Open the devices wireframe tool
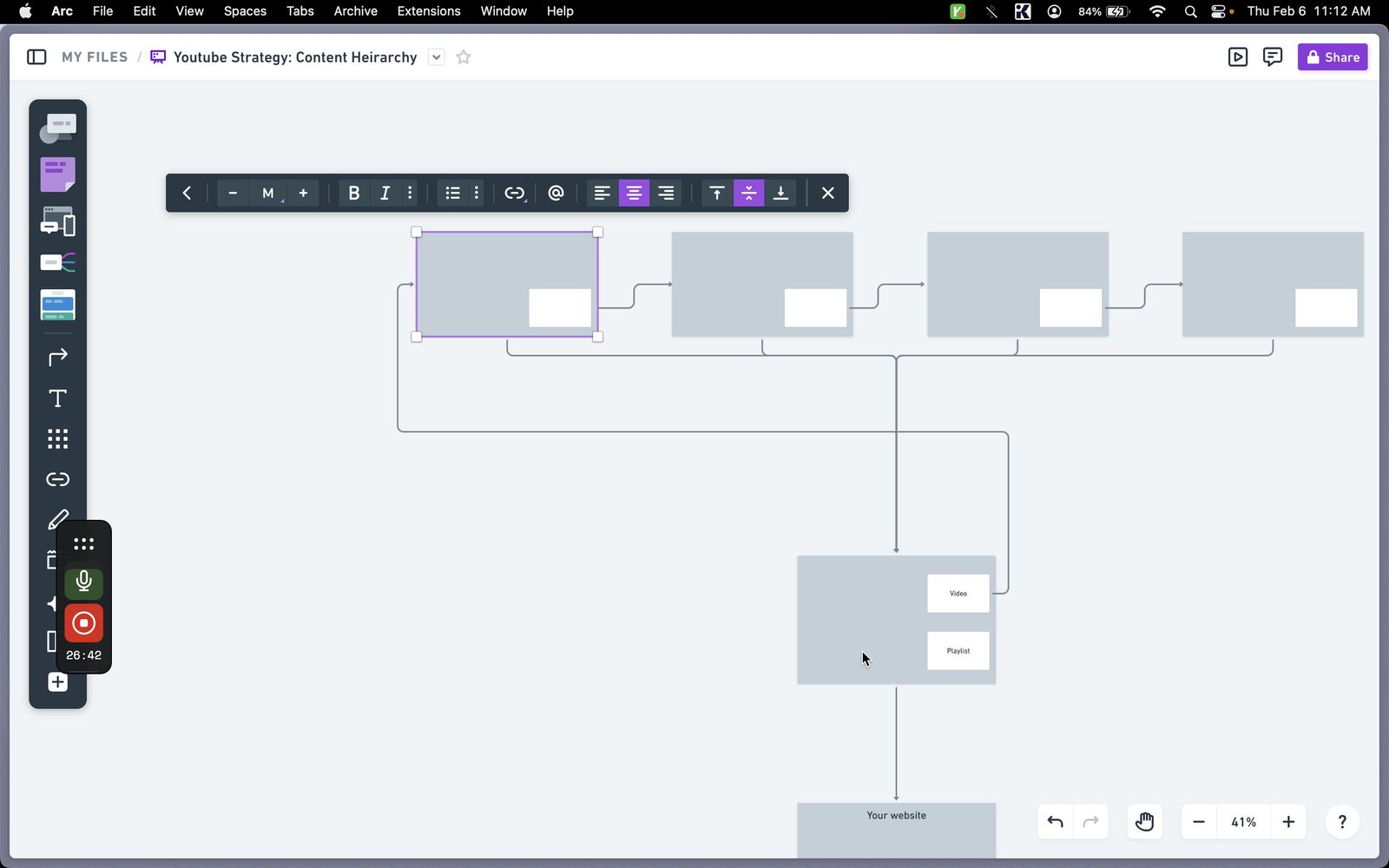Viewport: 1389px width, 868px height. 57,221
